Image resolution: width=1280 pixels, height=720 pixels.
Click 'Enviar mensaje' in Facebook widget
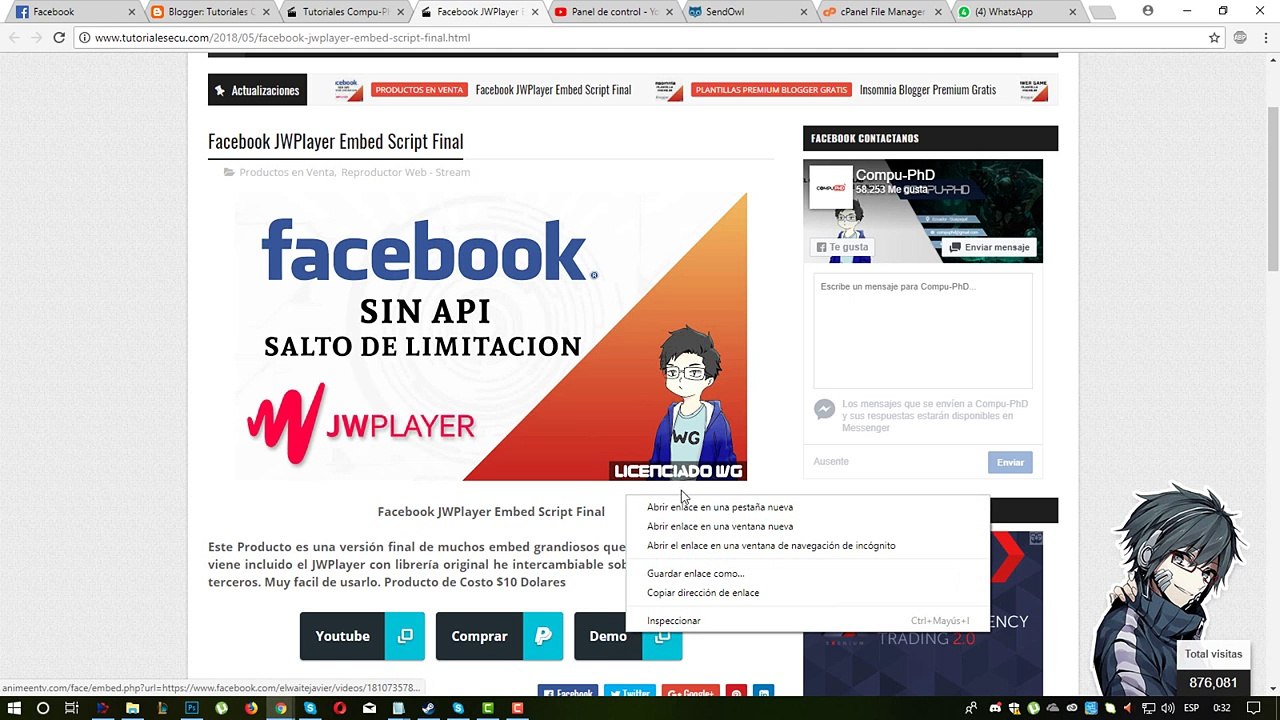989,247
